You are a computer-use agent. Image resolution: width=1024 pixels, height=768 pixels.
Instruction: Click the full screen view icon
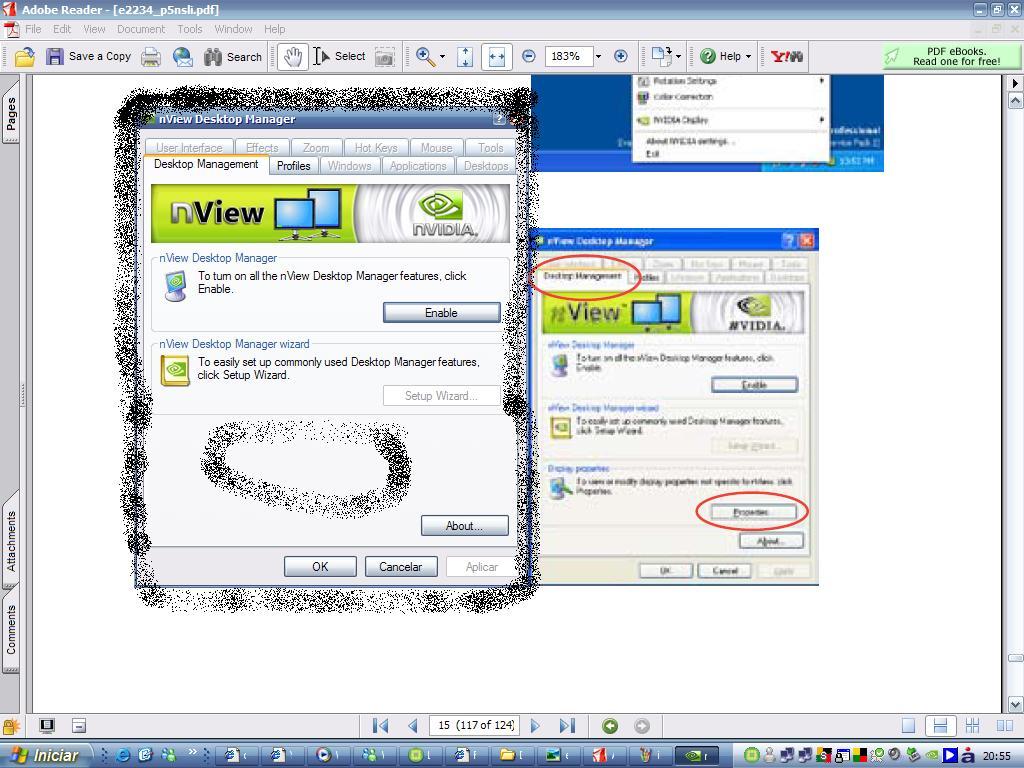pyautogui.click(x=46, y=726)
